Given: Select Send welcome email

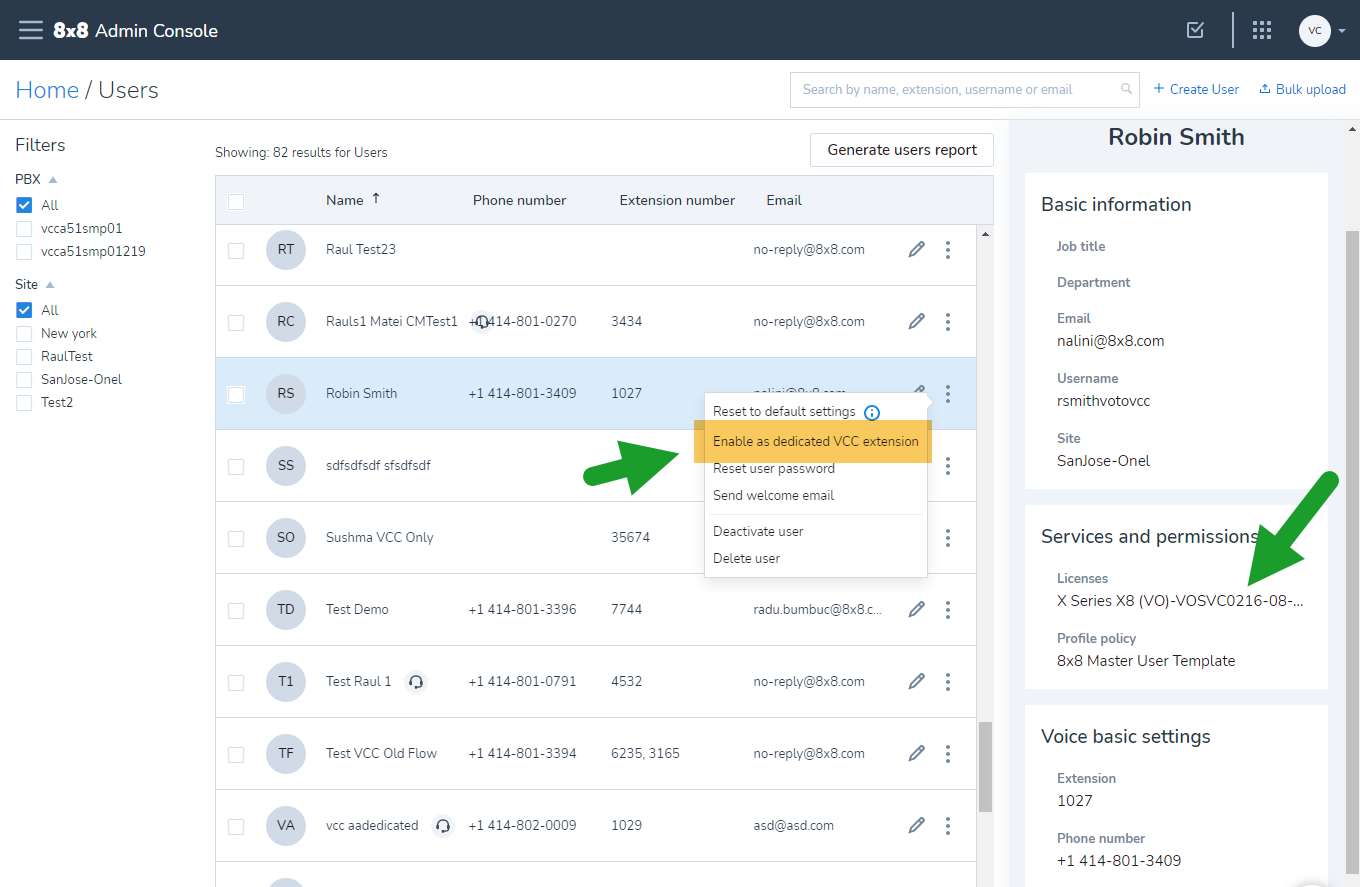Looking at the screenshot, I should point(773,495).
